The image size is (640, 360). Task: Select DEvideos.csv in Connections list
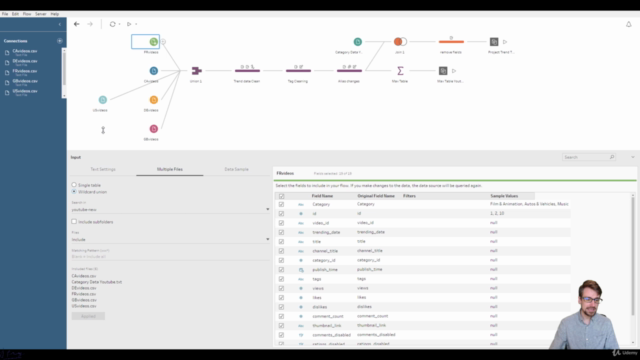click(25, 62)
